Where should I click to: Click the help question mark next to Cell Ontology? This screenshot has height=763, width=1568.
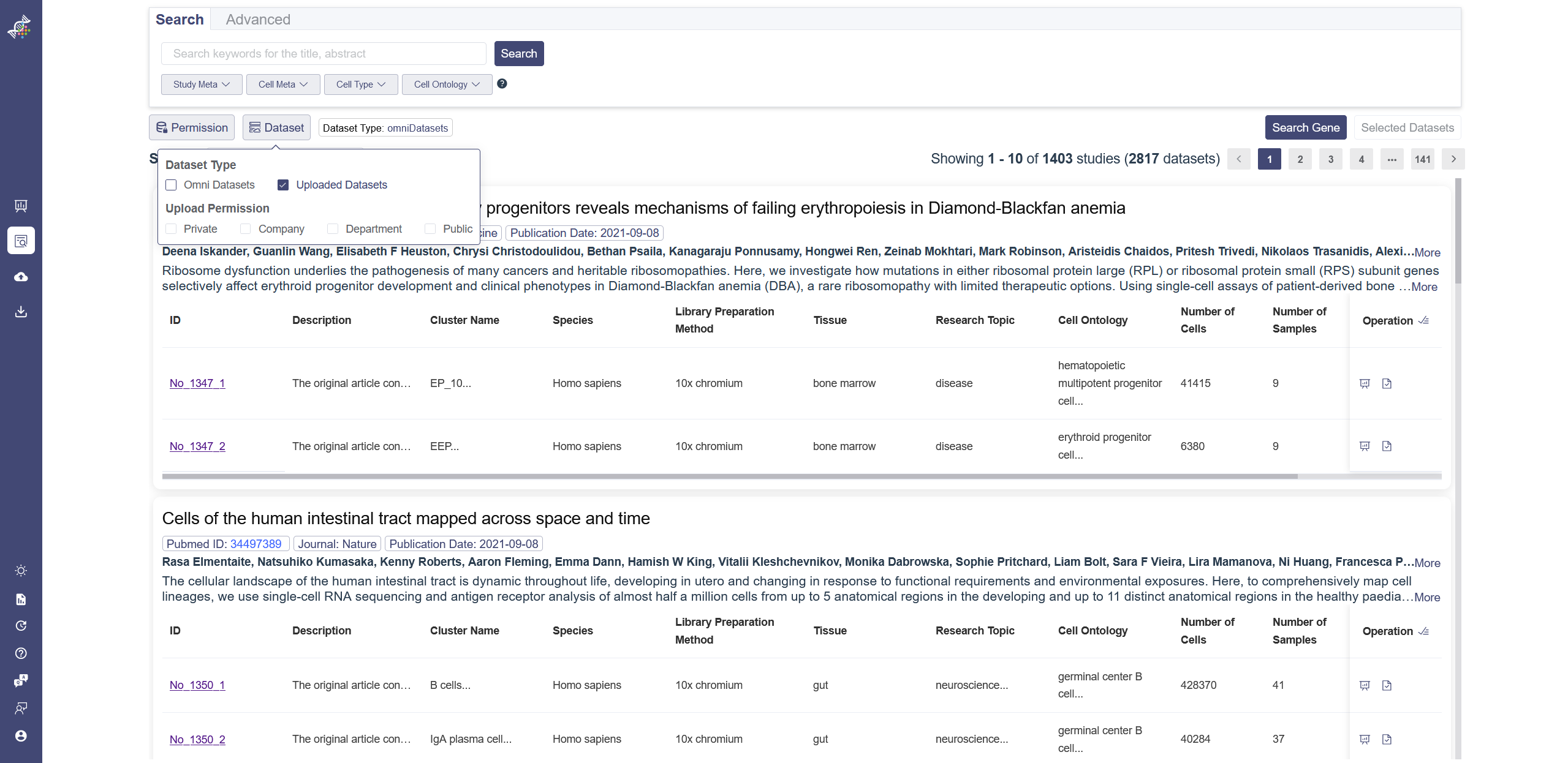(502, 84)
